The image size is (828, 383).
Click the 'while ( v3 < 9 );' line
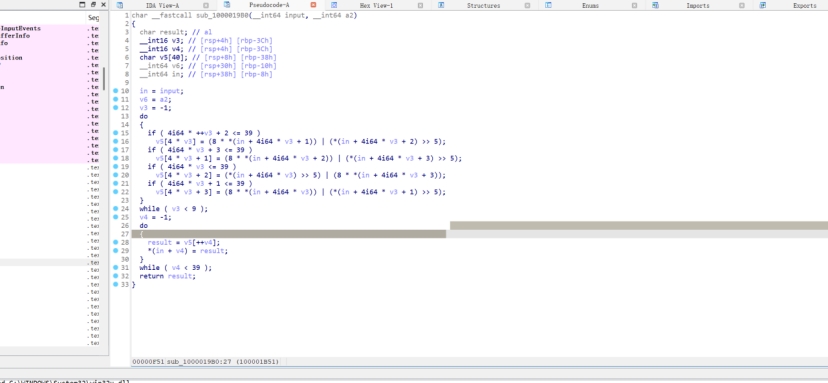click(x=174, y=209)
